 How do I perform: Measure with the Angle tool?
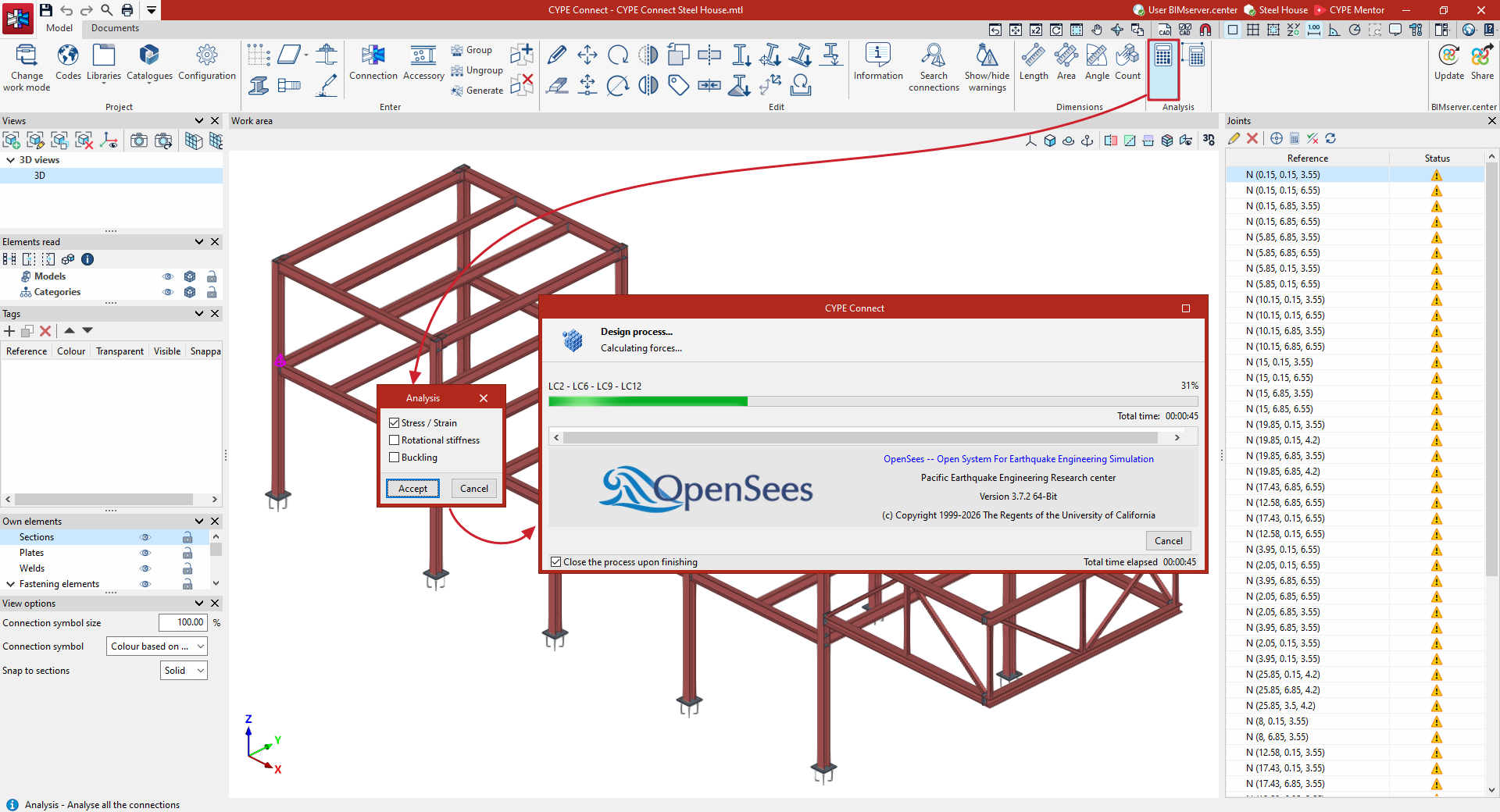point(1097,62)
